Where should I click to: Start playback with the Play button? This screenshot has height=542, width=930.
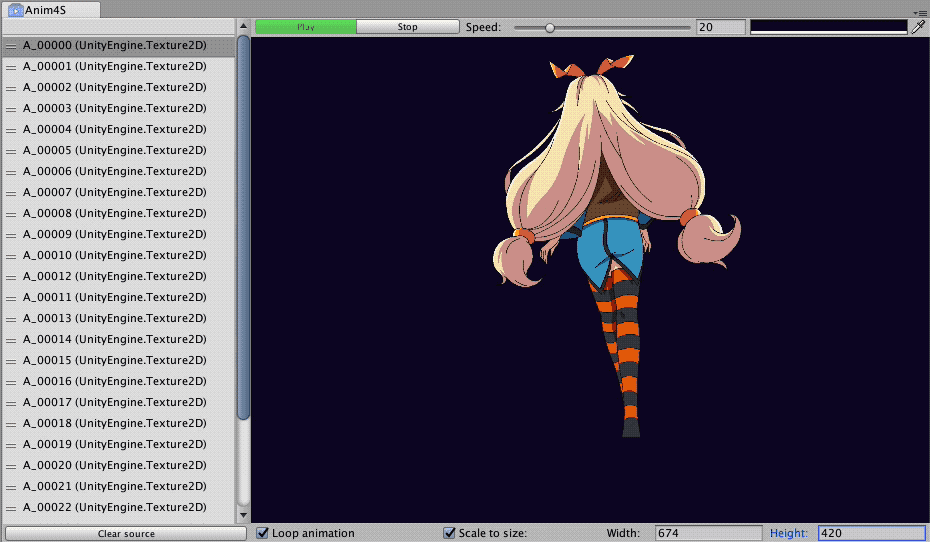tap(305, 27)
